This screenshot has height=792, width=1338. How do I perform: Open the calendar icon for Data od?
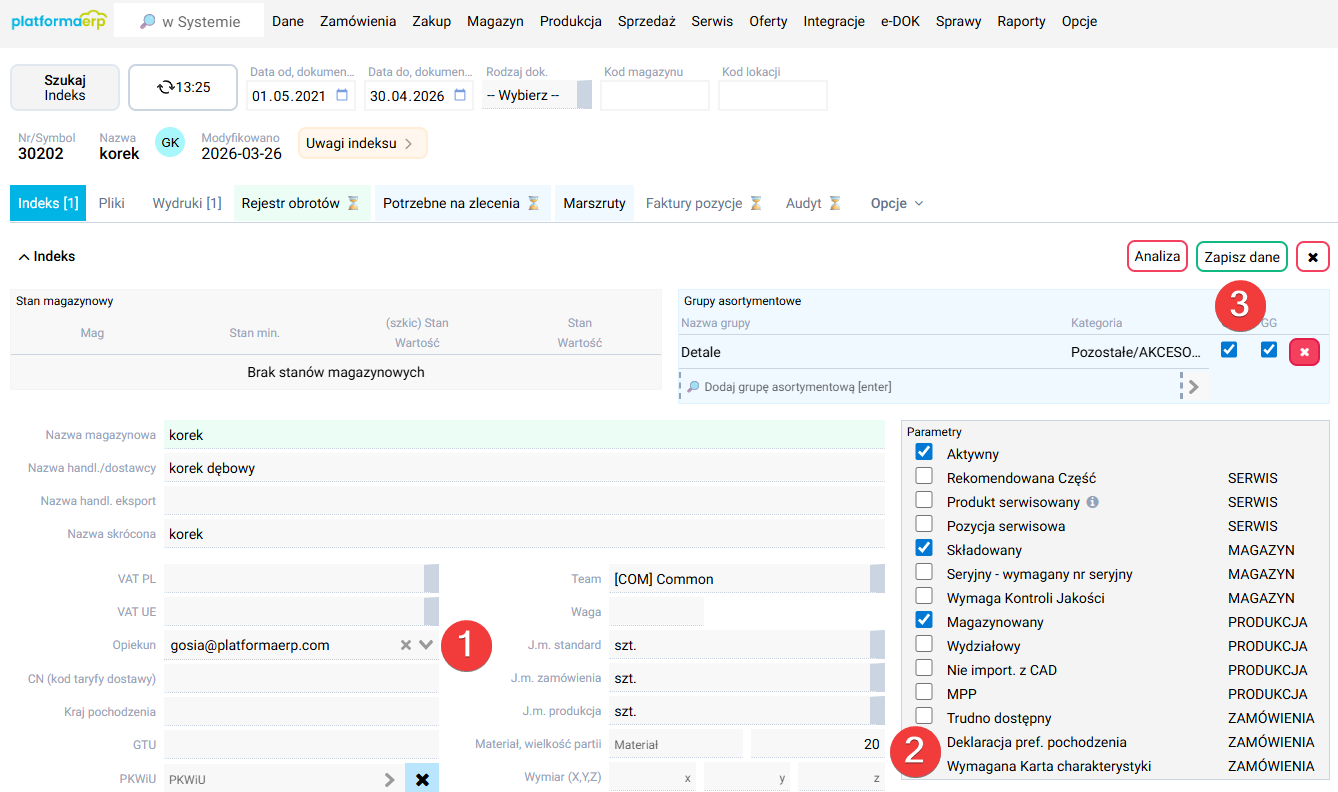[343, 96]
